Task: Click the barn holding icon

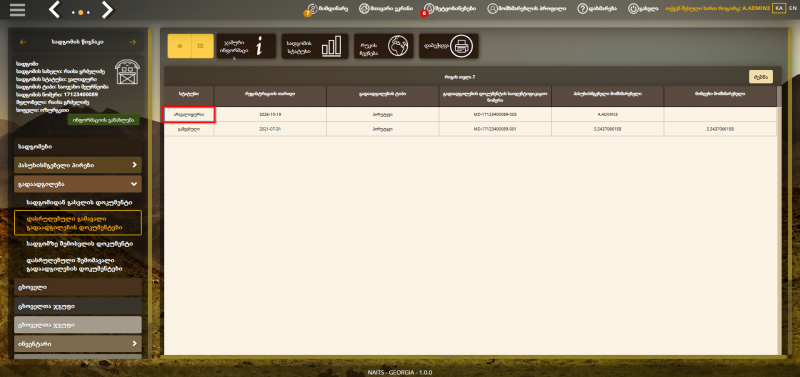Action: coord(127,72)
